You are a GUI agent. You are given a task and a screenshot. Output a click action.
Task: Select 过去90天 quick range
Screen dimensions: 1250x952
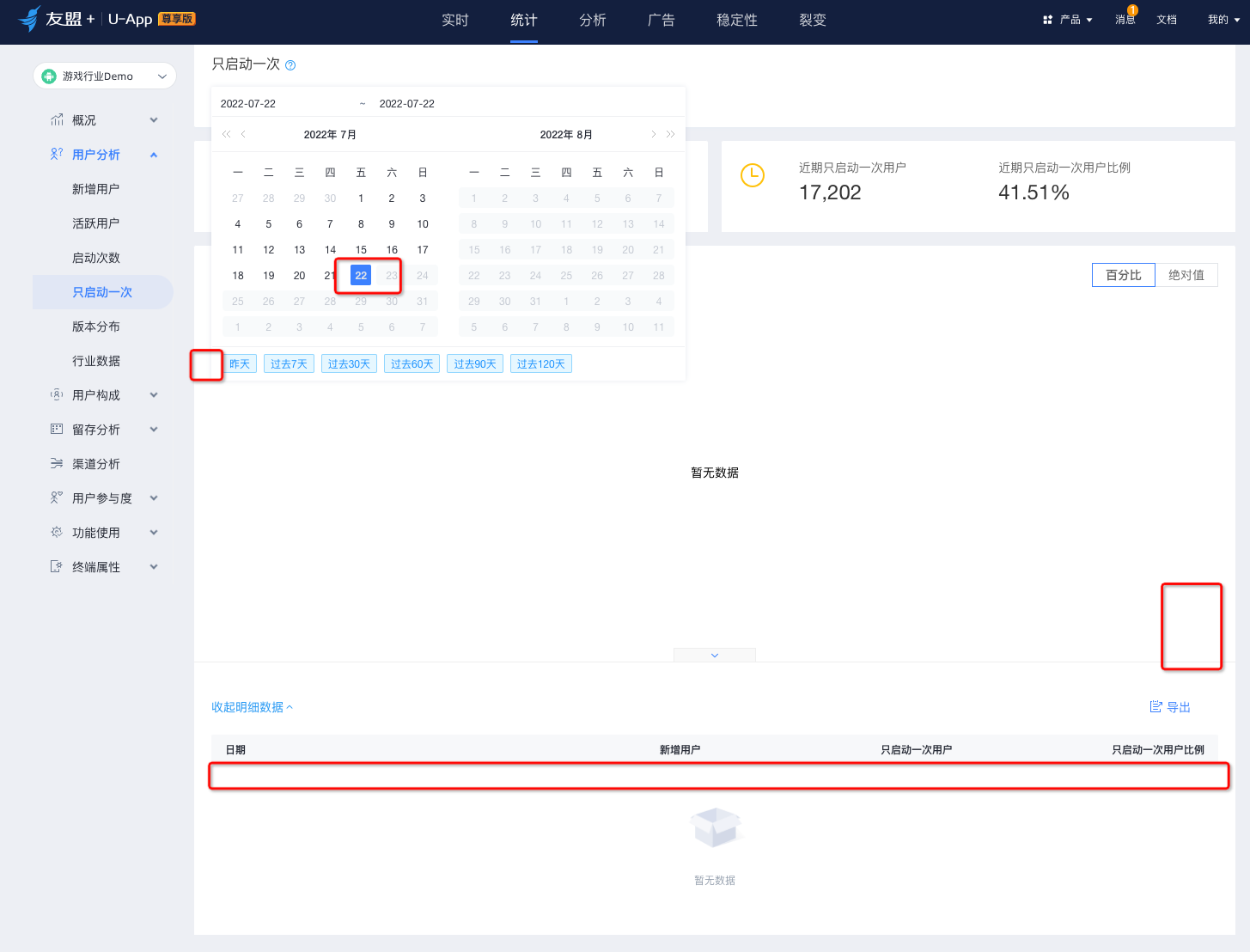(475, 364)
